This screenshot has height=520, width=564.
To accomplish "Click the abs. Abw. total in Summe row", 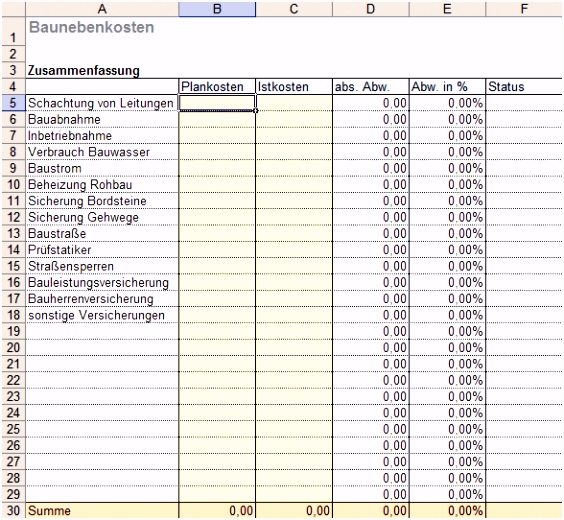I will coord(370,511).
